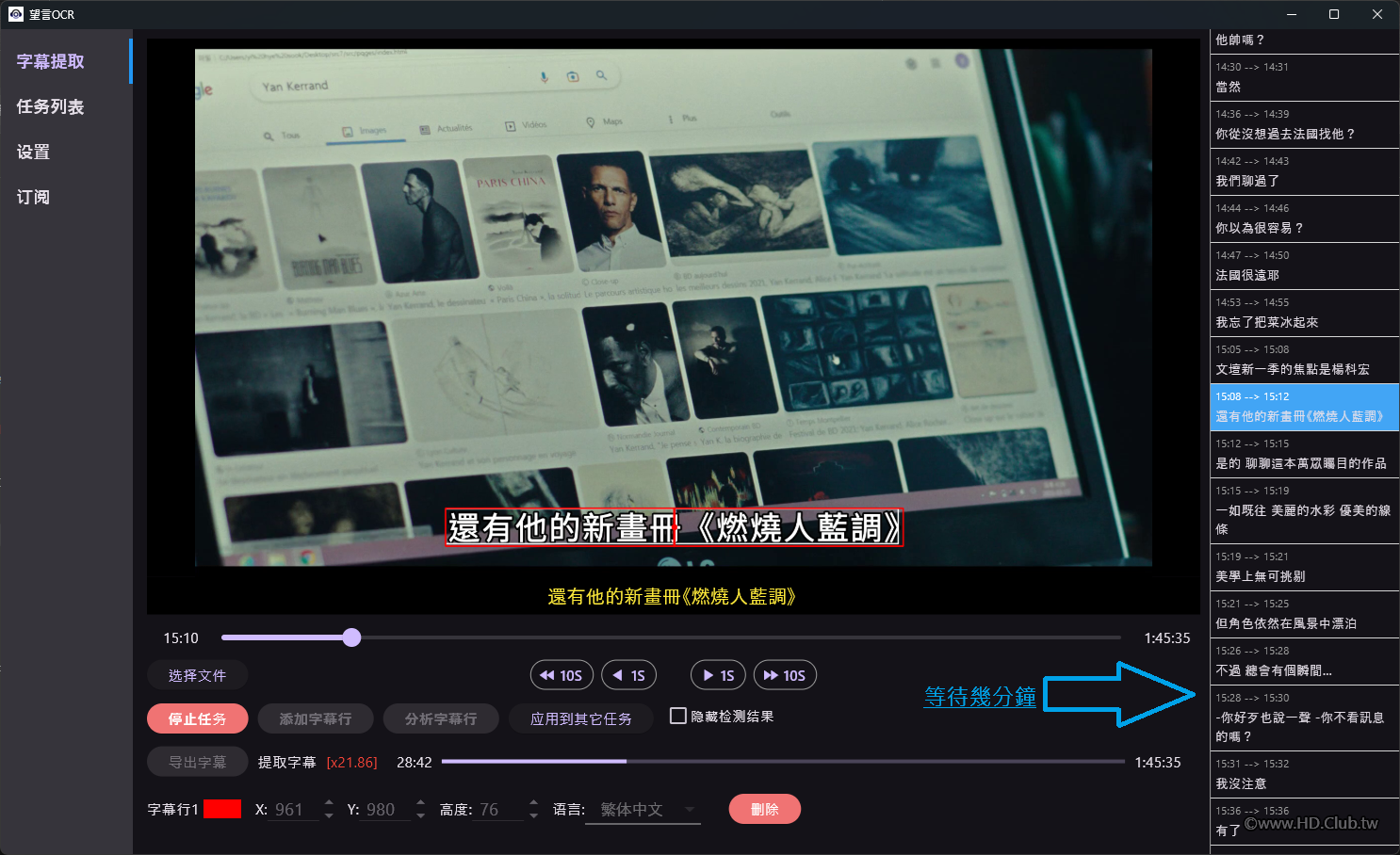
Task: Select subtitle entry 他帥嗎？
Action: tap(1304, 40)
